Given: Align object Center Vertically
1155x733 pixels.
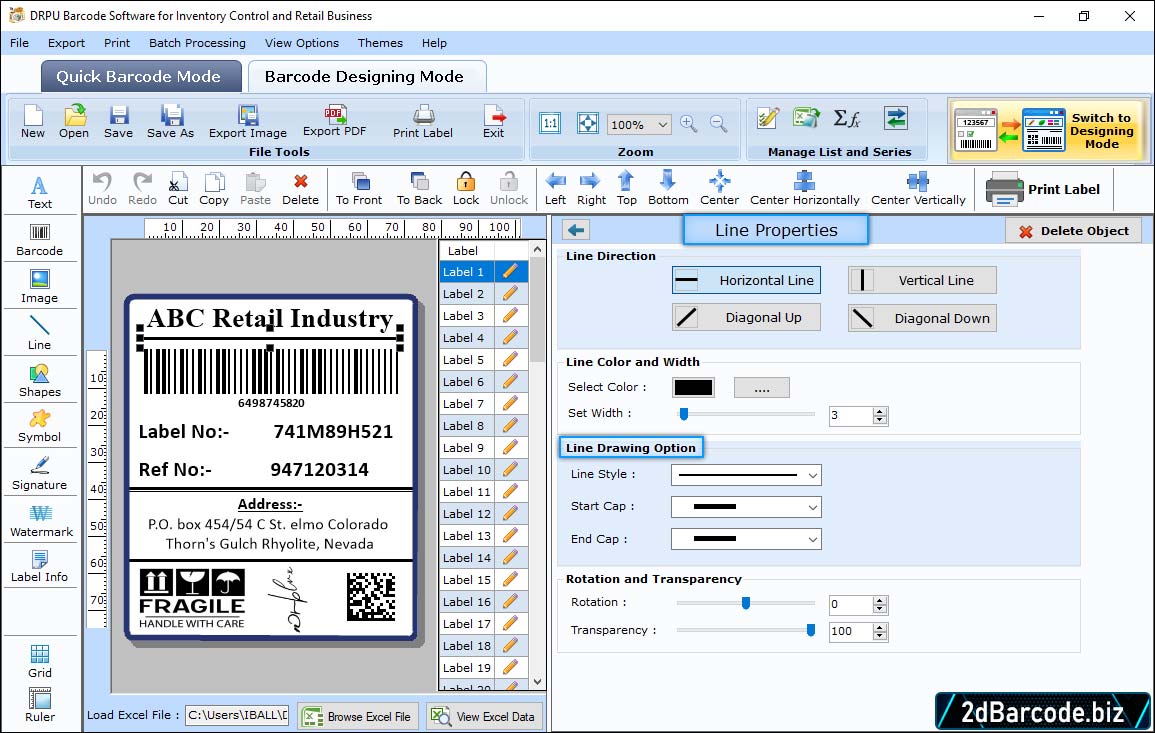Looking at the screenshot, I should pyautogui.click(x=918, y=189).
